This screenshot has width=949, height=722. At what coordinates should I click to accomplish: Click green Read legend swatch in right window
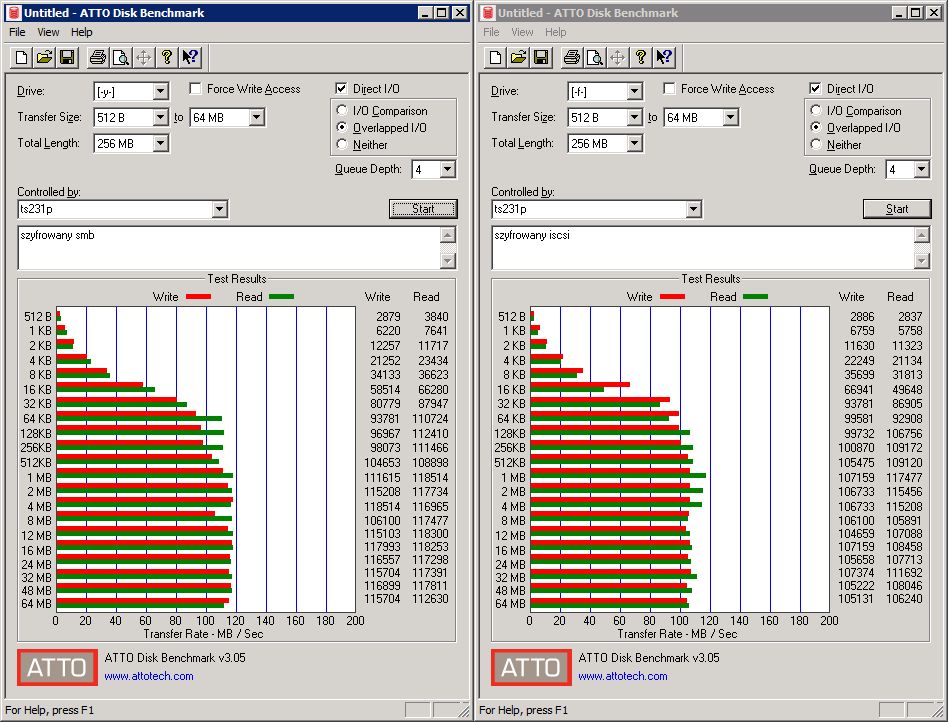click(755, 297)
